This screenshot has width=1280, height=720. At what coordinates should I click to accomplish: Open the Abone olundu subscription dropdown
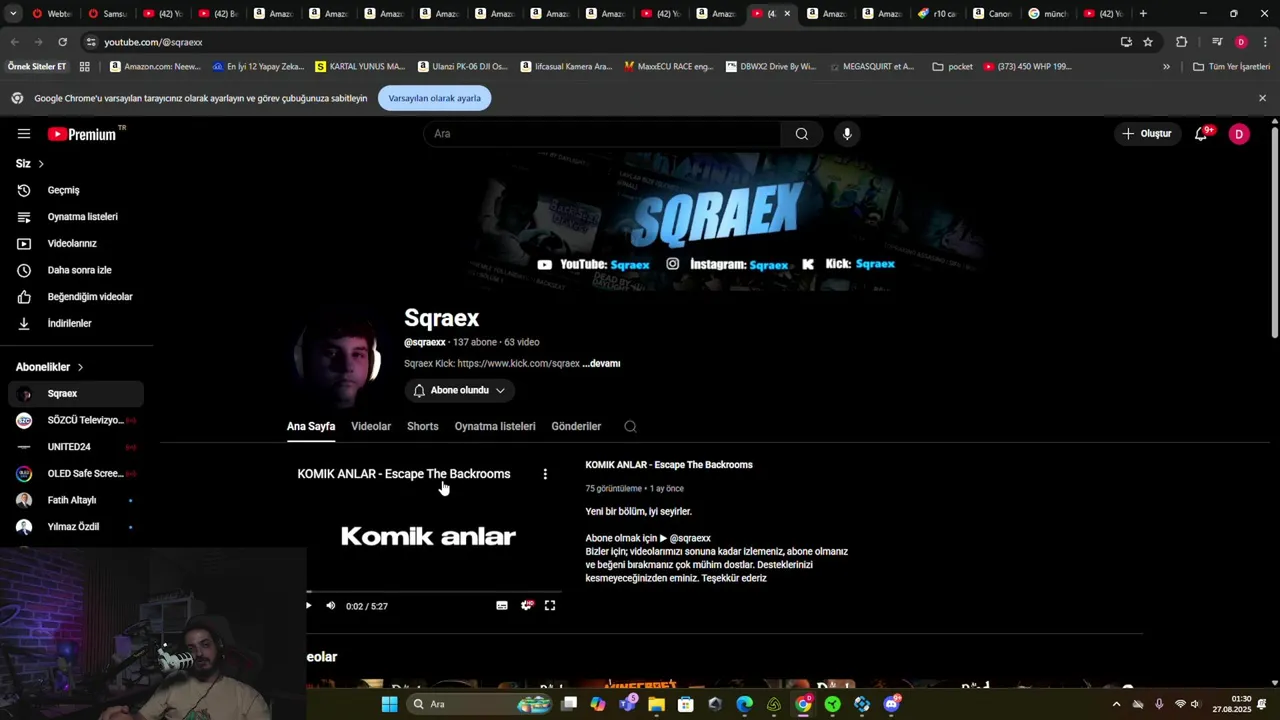point(460,390)
